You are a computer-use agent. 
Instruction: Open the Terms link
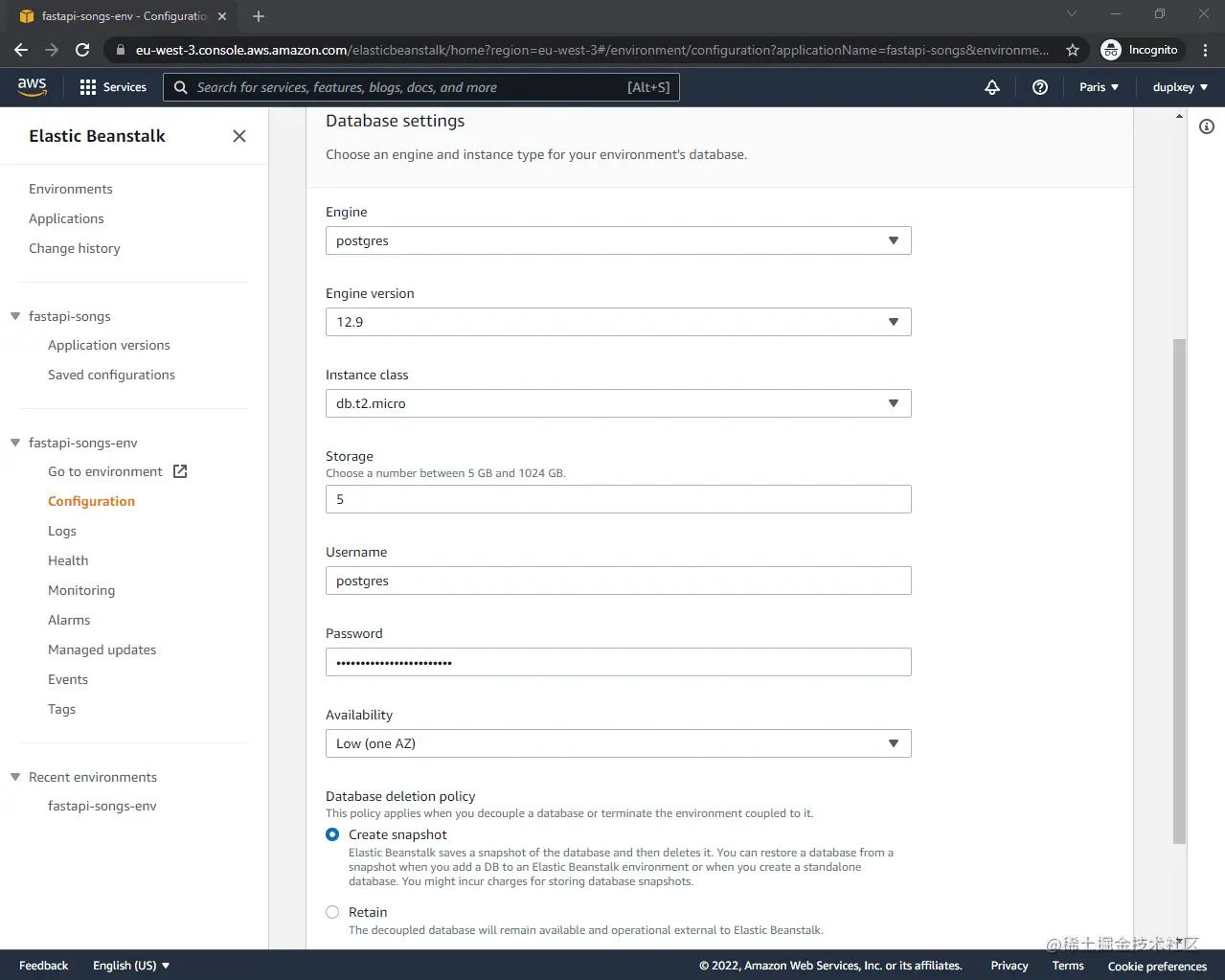tap(1068, 966)
